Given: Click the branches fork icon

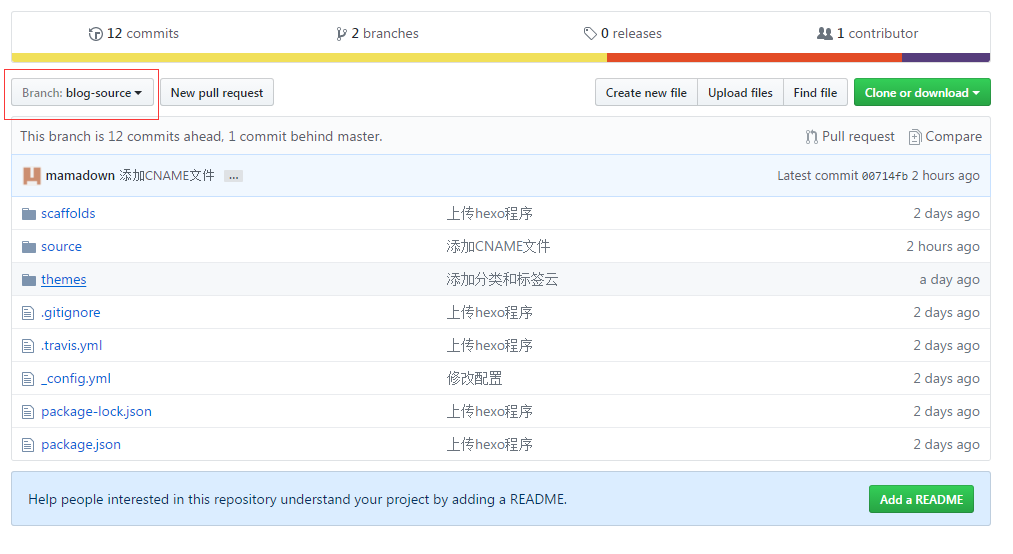Looking at the screenshot, I should pyautogui.click(x=342, y=34).
